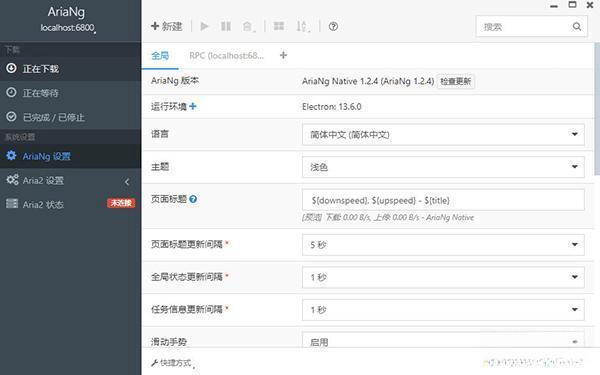
Task: Go to 正在下载 in sidebar
Action: pos(70,69)
